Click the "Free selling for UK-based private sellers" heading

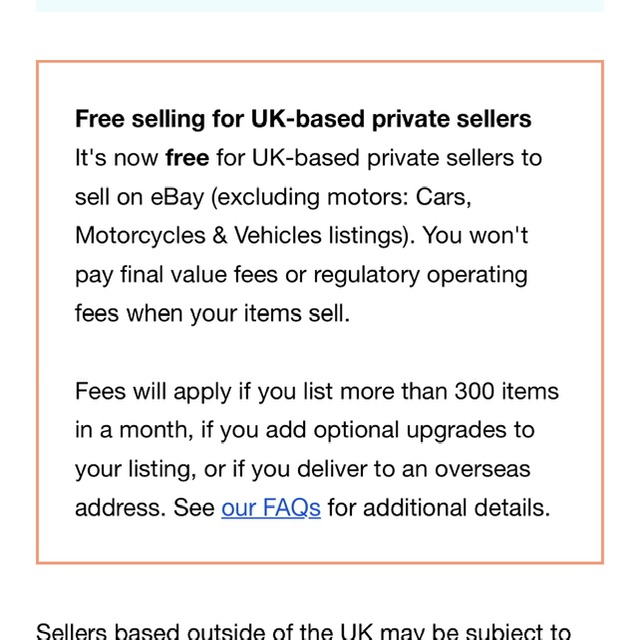303,120
